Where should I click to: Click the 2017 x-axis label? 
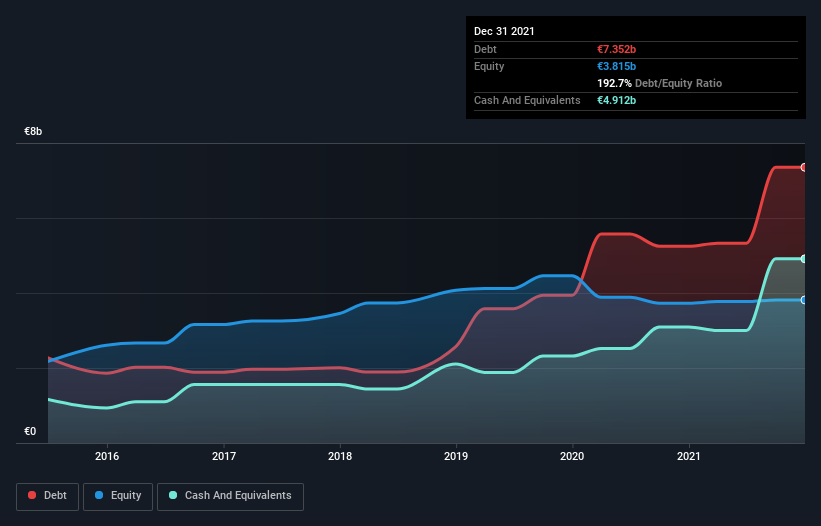[224, 456]
